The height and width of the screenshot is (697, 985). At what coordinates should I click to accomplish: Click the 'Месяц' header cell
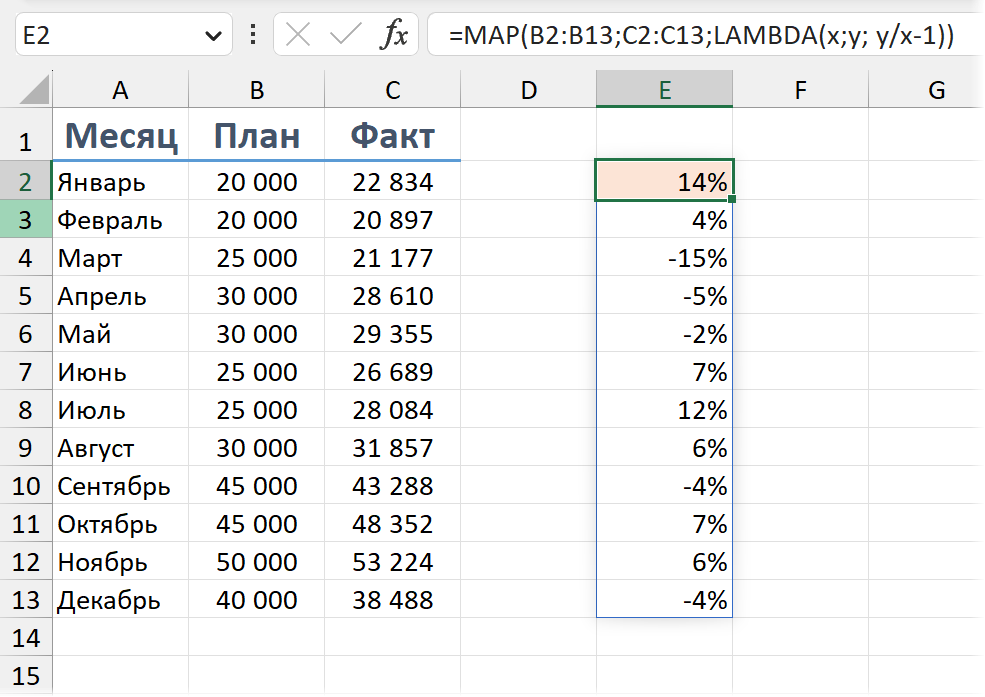click(x=121, y=136)
